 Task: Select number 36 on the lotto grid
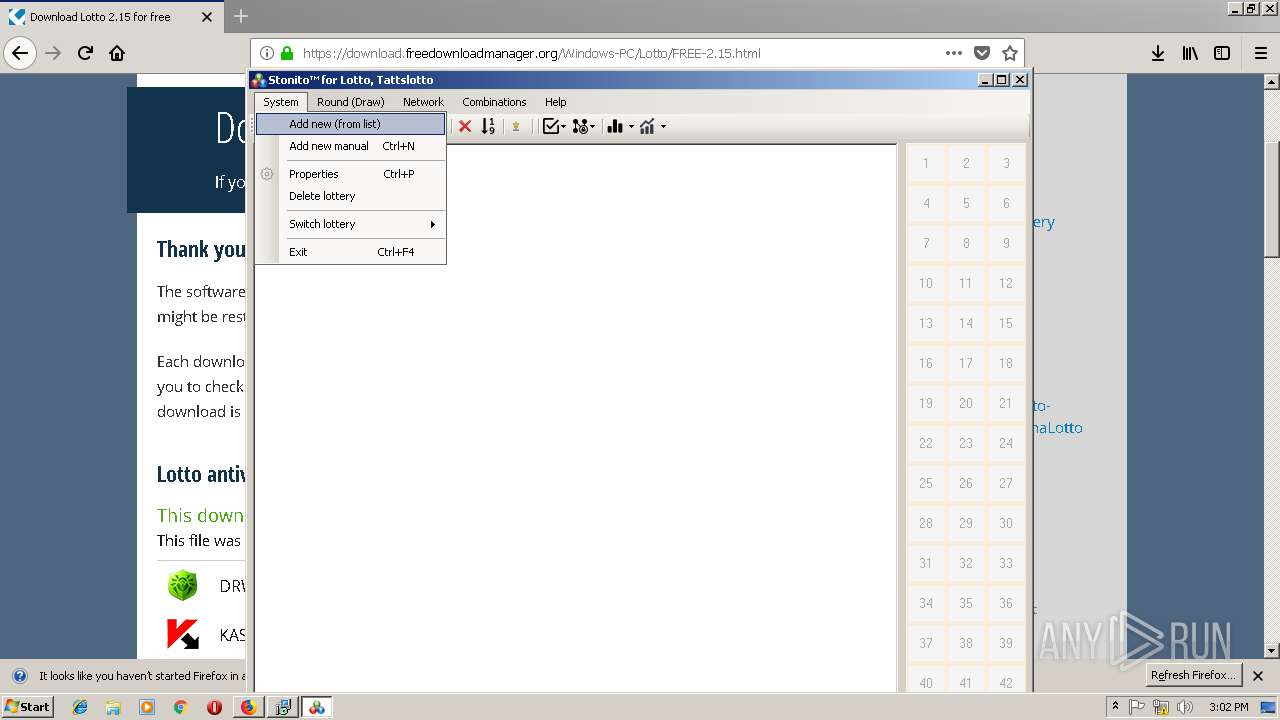(1006, 603)
